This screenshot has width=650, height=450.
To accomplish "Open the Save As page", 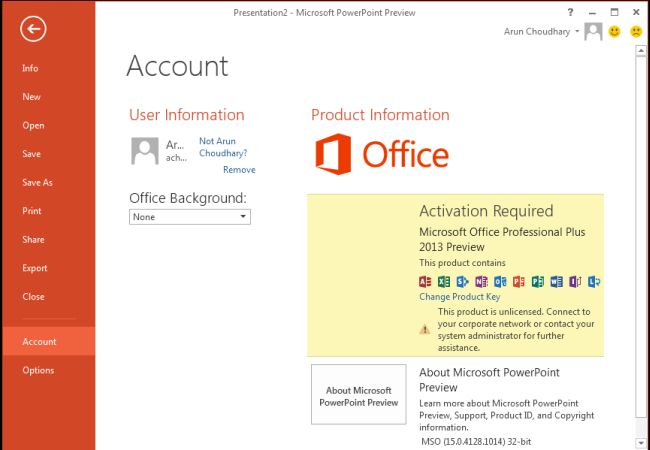I will click(x=37, y=183).
